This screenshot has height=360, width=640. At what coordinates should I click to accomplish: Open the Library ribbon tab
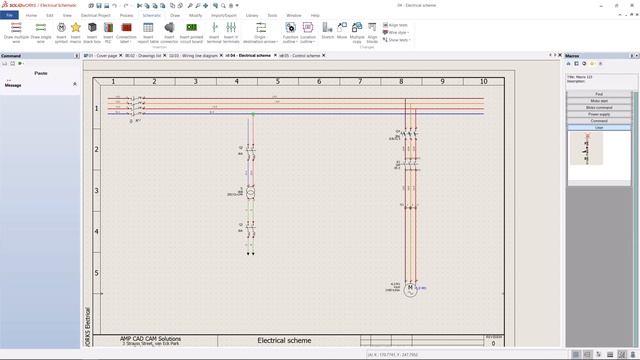[x=252, y=15]
